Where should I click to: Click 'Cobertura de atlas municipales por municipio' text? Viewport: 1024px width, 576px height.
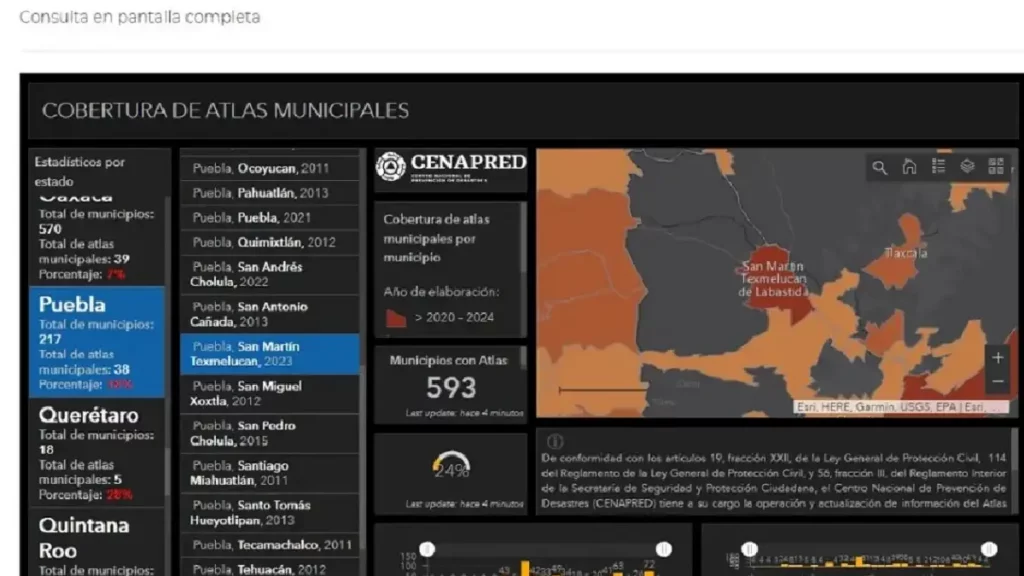click(436, 238)
